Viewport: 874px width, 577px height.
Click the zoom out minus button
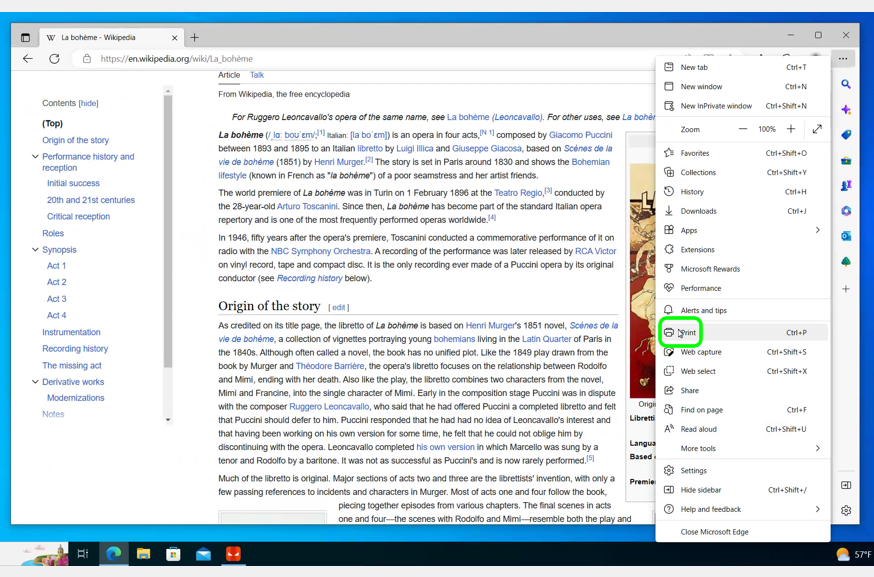pyautogui.click(x=743, y=129)
